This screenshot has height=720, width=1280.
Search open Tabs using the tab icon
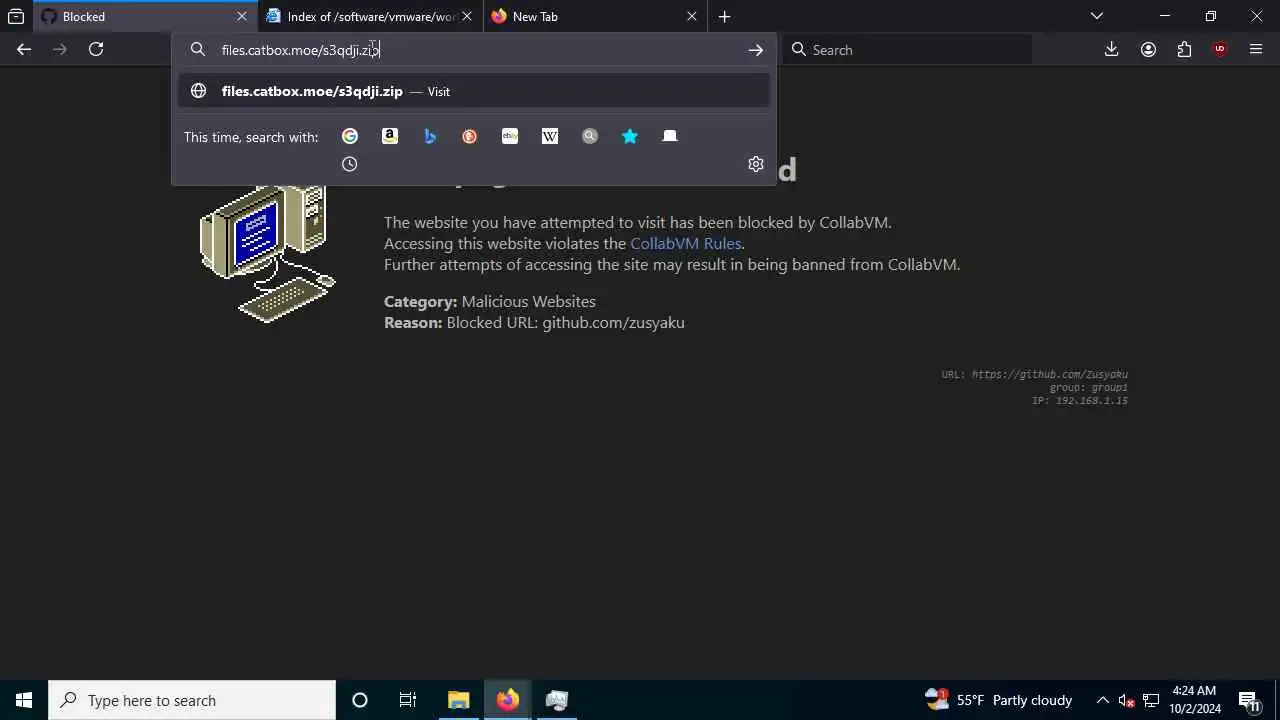click(670, 136)
